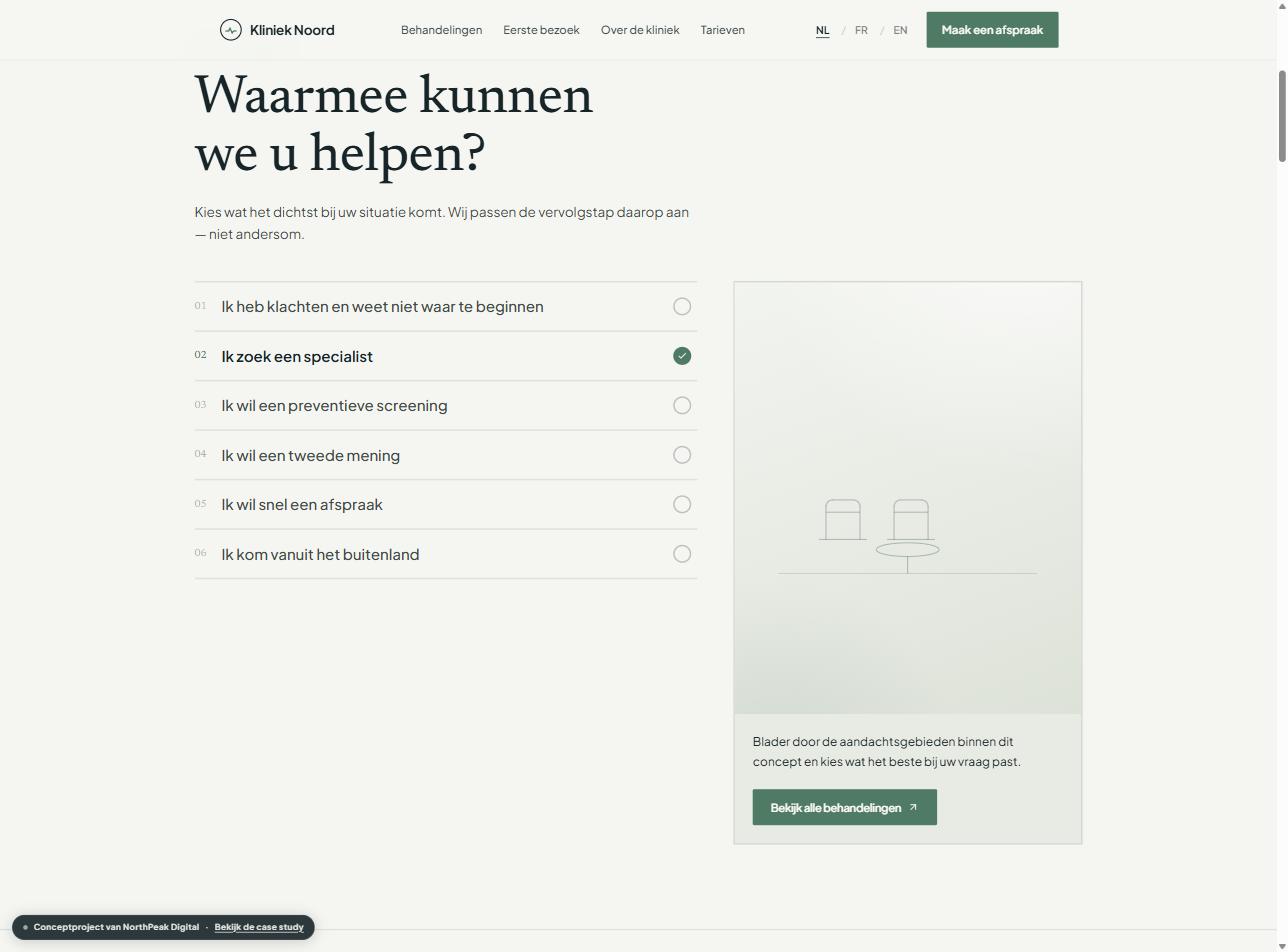Select radio for 'preventieve screening' option

click(x=682, y=406)
